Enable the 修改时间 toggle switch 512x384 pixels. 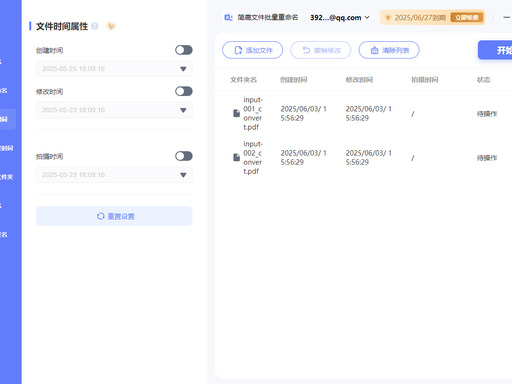184,91
